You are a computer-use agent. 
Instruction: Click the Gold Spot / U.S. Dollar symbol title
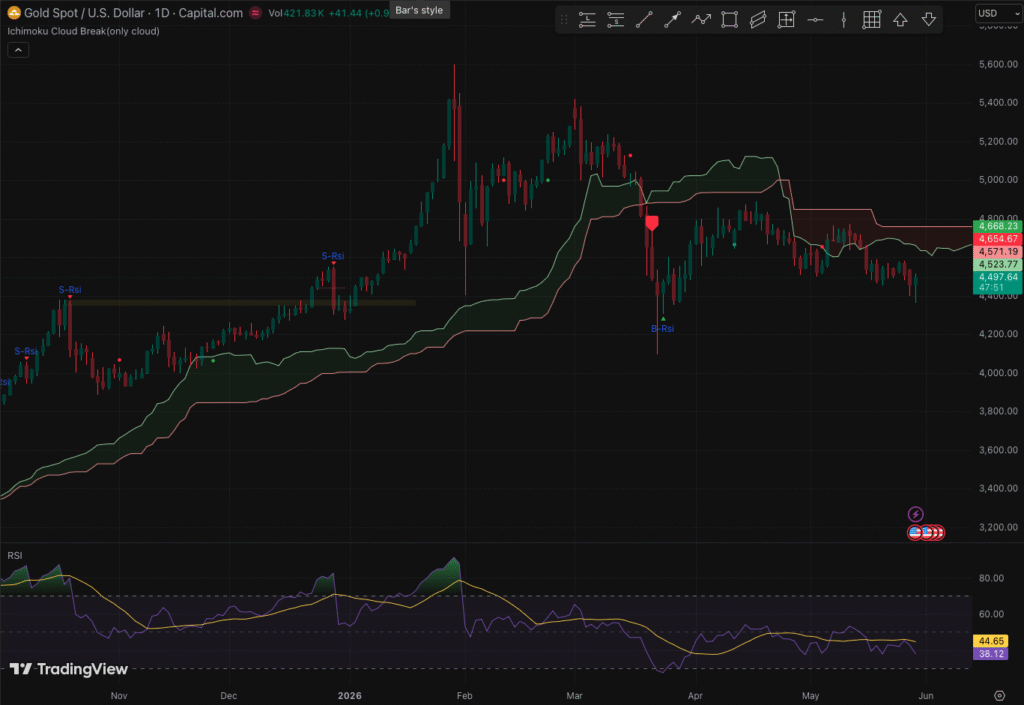(x=84, y=12)
